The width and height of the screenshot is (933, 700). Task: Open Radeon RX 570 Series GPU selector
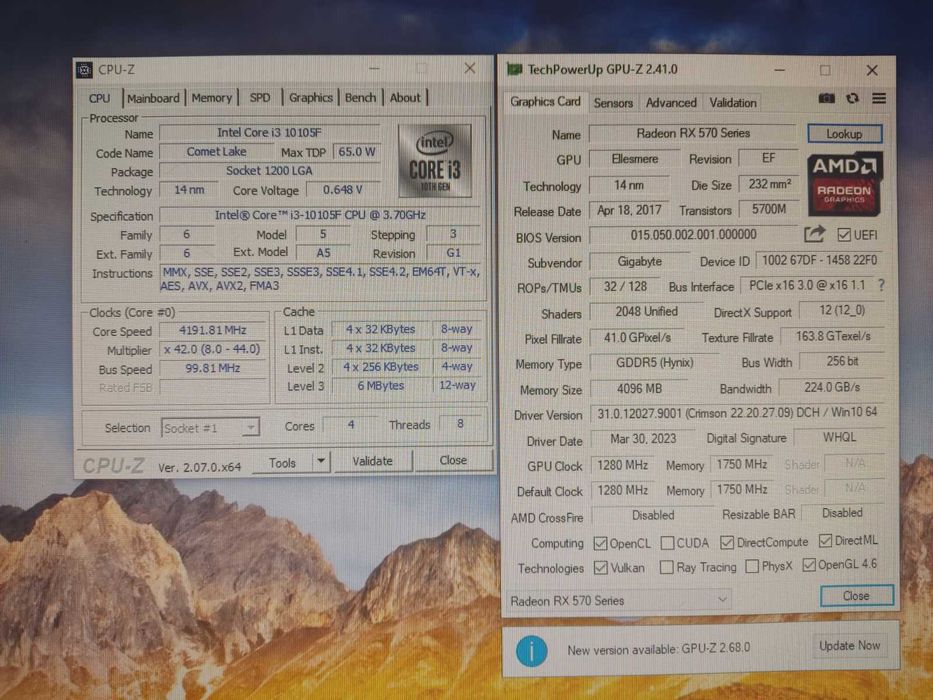point(618,600)
